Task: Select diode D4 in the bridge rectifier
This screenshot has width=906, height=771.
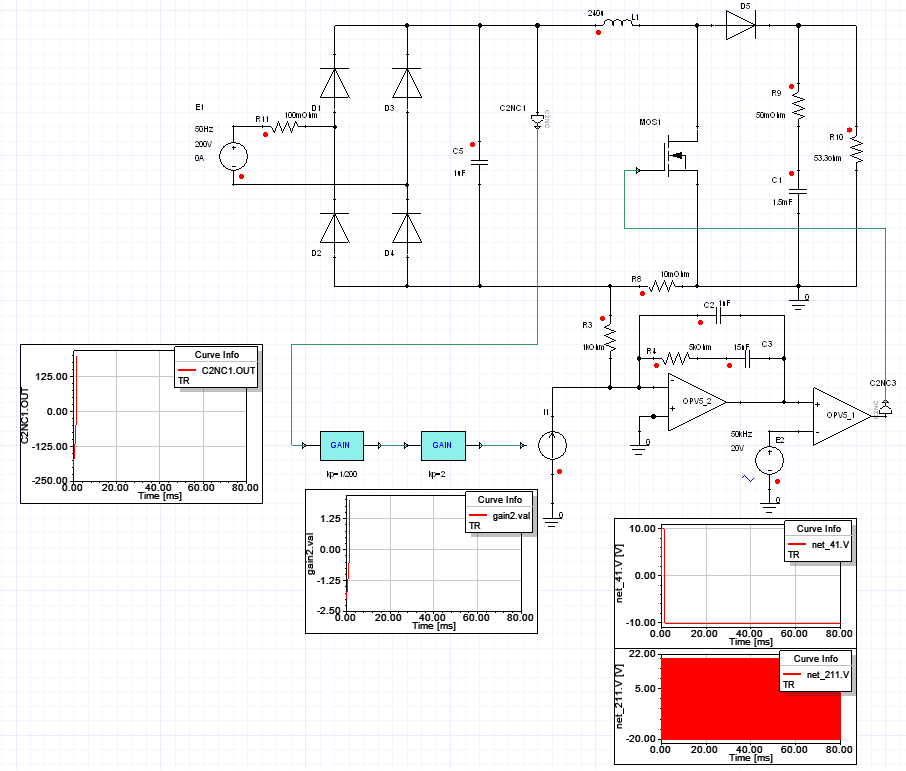Action: (x=407, y=228)
